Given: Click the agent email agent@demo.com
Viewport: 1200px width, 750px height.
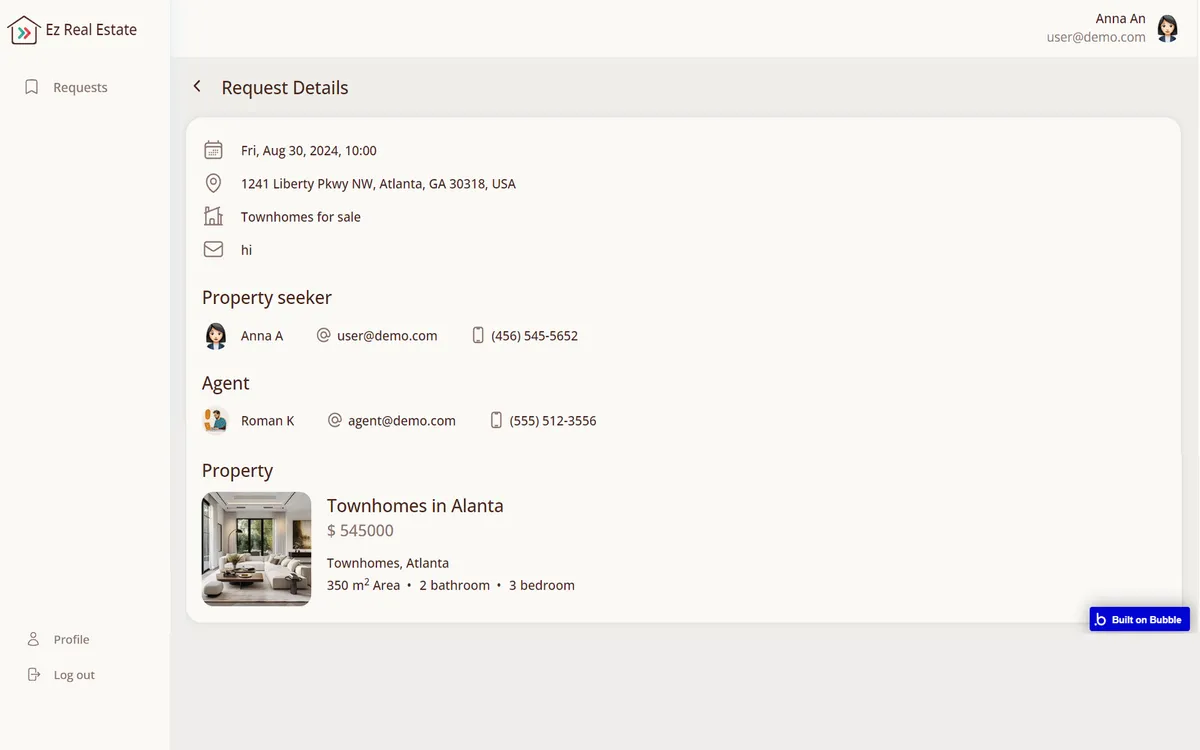Looking at the screenshot, I should coord(402,421).
